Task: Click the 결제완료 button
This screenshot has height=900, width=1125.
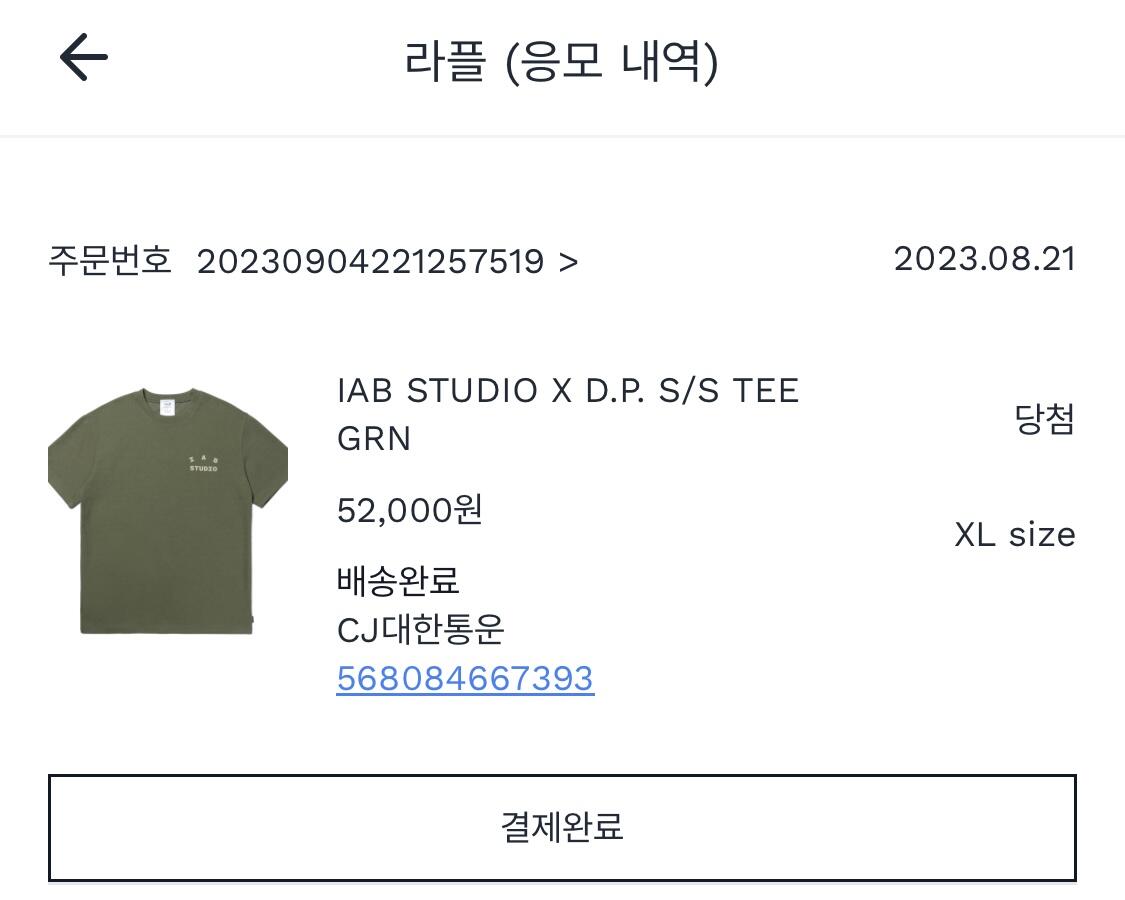Action: (x=562, y=828)
